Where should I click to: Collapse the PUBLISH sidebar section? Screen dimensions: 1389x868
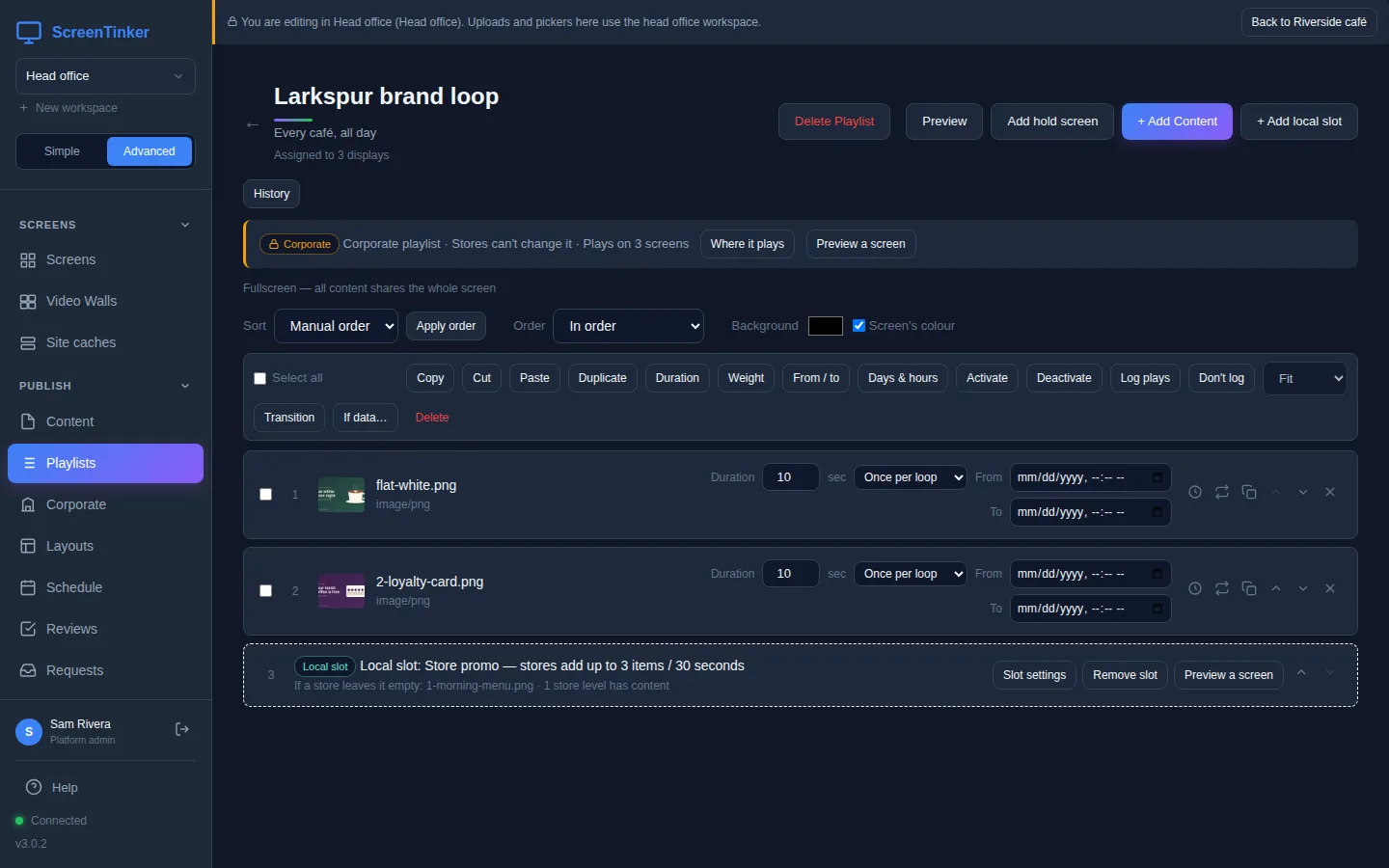coord(185,386)
